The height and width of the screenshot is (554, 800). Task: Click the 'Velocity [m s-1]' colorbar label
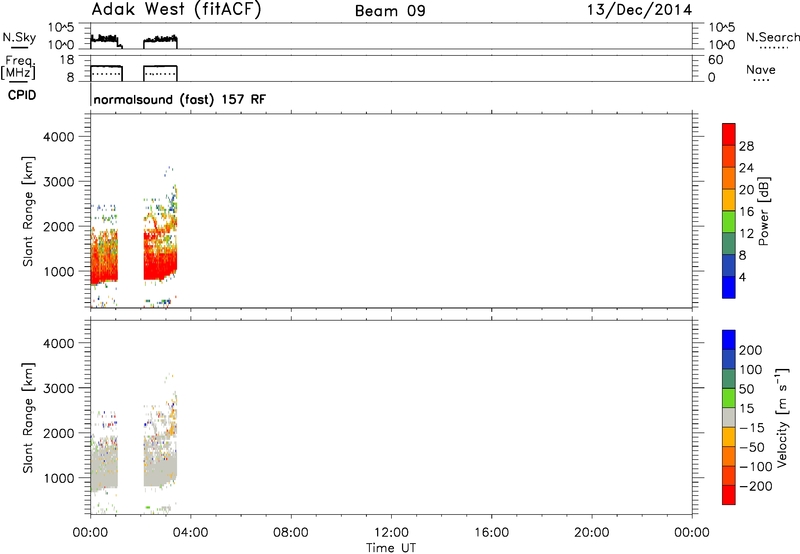782,417
